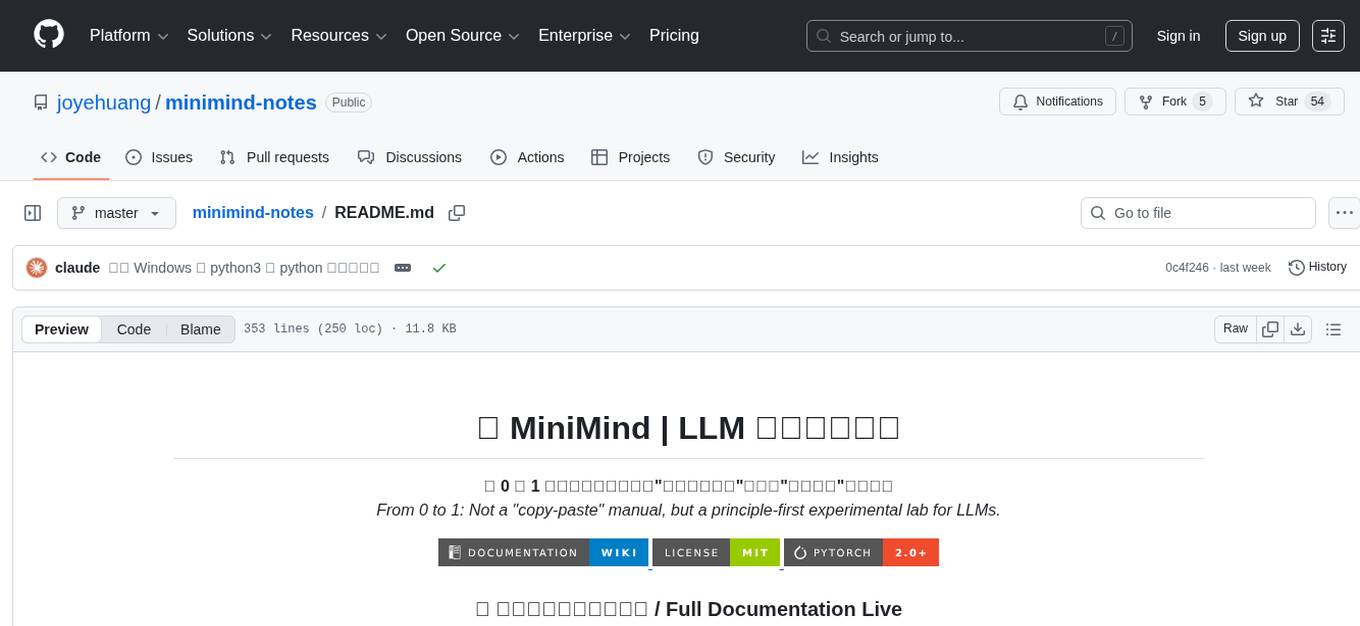Expand the Open Source menu
Image resolution: width=1360 pixels, height=626 pixels.
(x=461, y=35)
